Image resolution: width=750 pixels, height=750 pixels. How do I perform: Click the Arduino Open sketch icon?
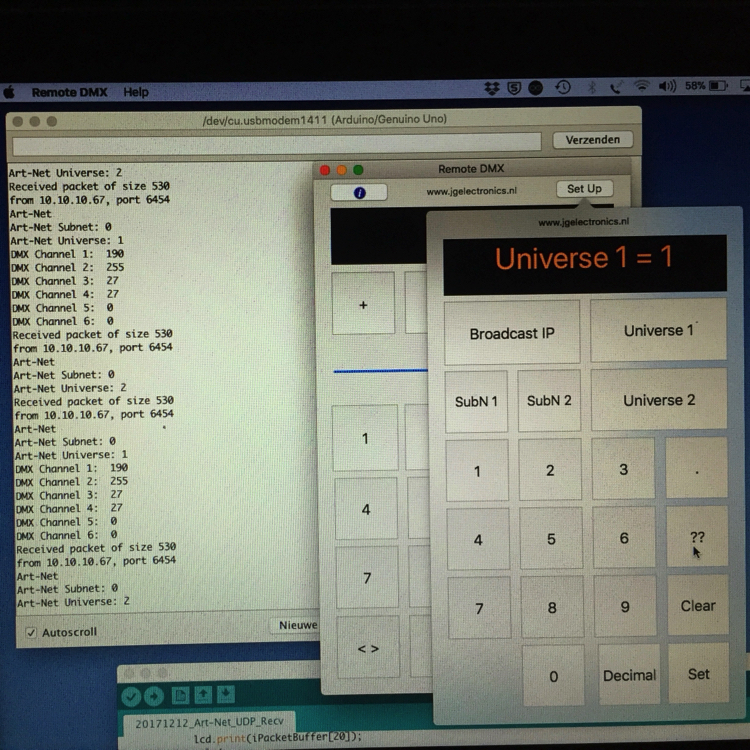tap(203, 695)
